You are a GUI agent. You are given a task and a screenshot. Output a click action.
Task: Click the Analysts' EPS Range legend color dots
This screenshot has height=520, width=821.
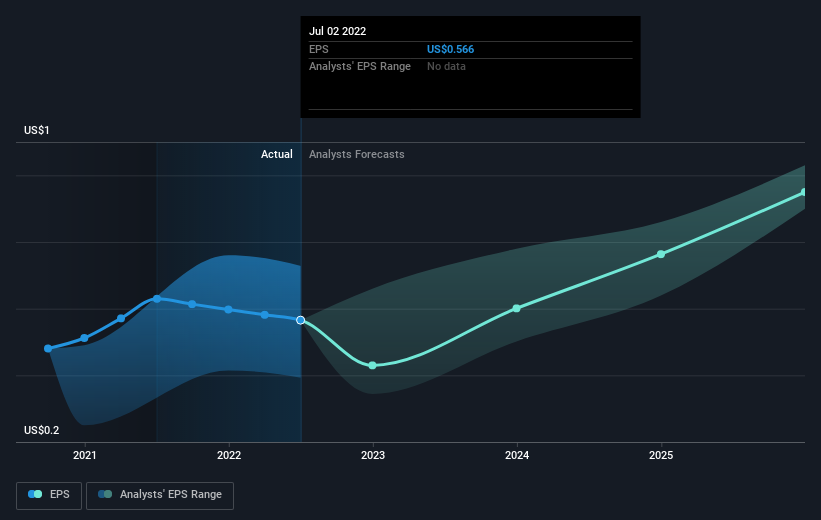[x=105, y=494]
